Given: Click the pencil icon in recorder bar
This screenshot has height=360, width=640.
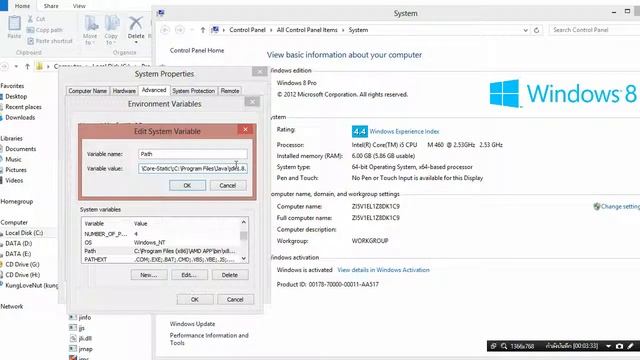Looking at the screenshot, I should coord(631,346).
